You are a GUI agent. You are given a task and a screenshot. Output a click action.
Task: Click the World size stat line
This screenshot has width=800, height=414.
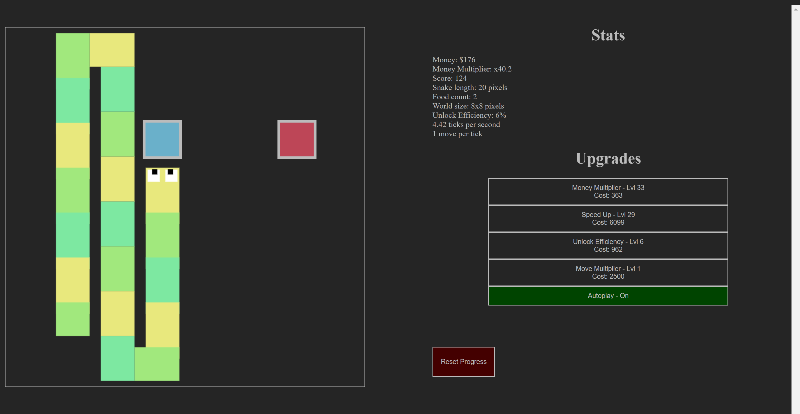468,105
